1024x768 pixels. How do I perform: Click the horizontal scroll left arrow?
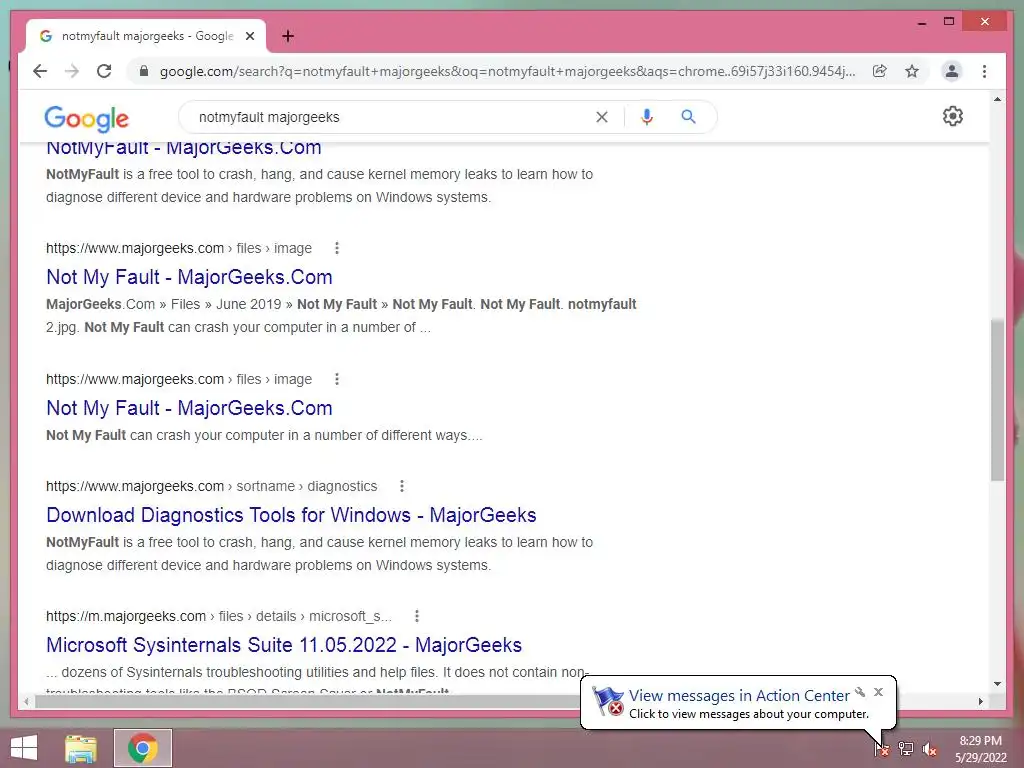coord(26,701)
